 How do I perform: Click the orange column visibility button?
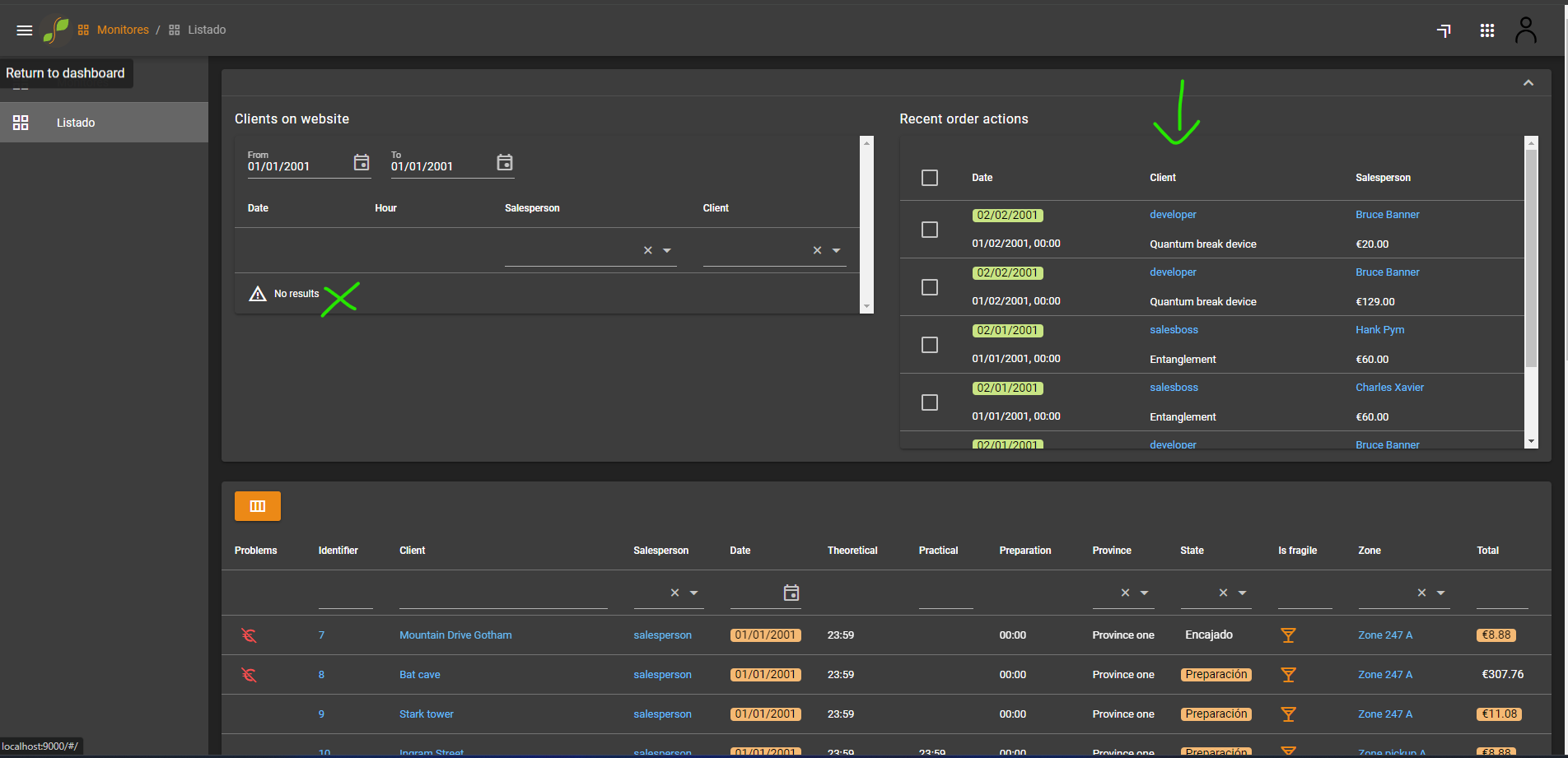(x=258, y=506)
